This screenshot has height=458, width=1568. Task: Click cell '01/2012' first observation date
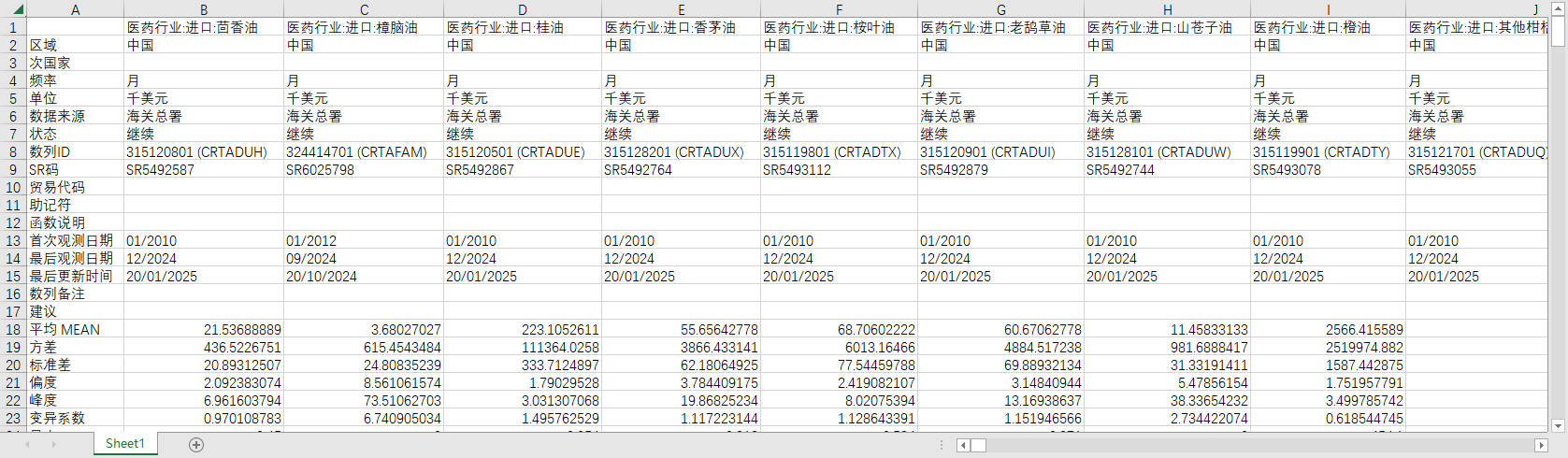pos(364,240)
